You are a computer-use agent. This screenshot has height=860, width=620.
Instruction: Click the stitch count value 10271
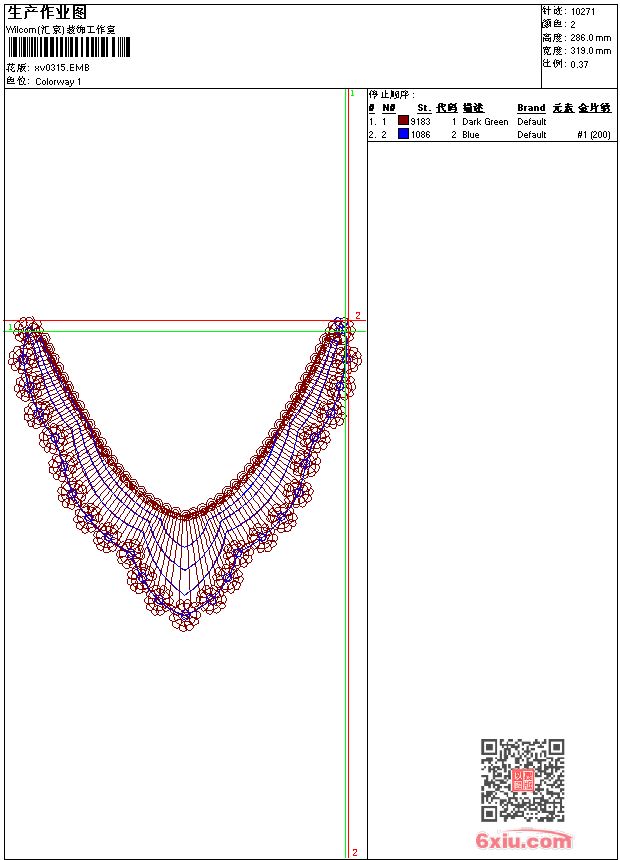coord(583,12)
